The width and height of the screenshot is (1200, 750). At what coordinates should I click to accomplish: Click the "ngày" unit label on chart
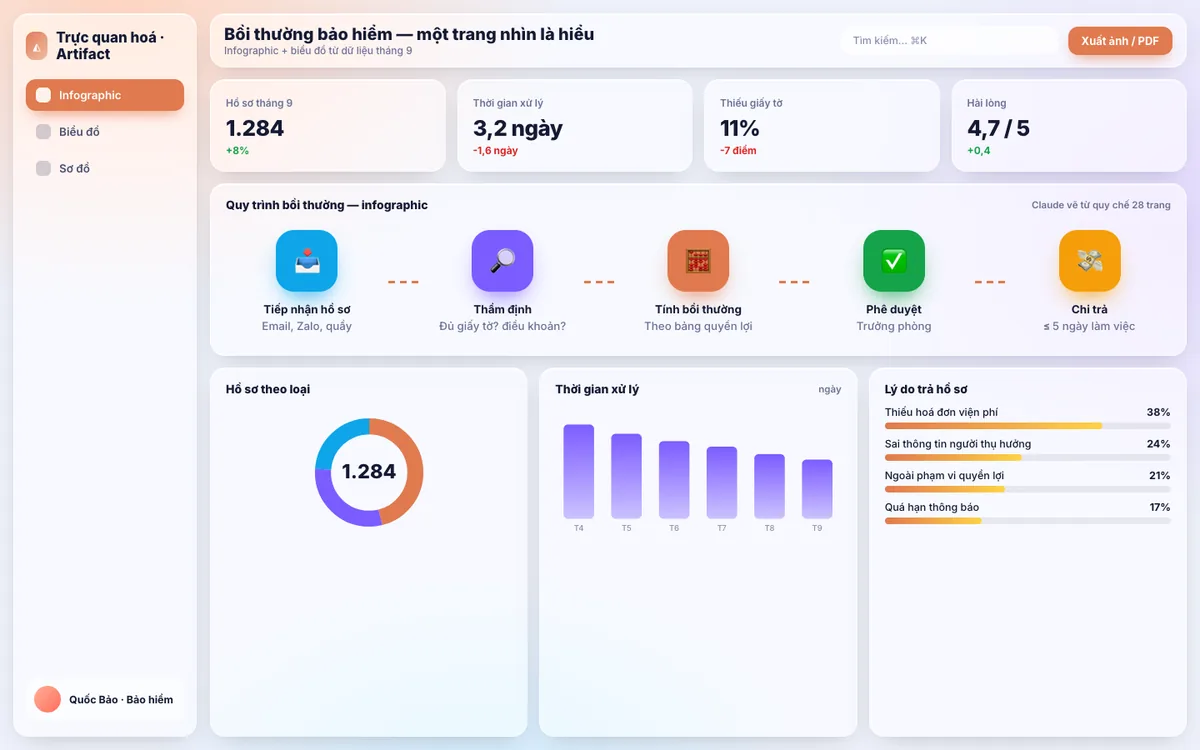pyautogui.click(x=830, y=390)
